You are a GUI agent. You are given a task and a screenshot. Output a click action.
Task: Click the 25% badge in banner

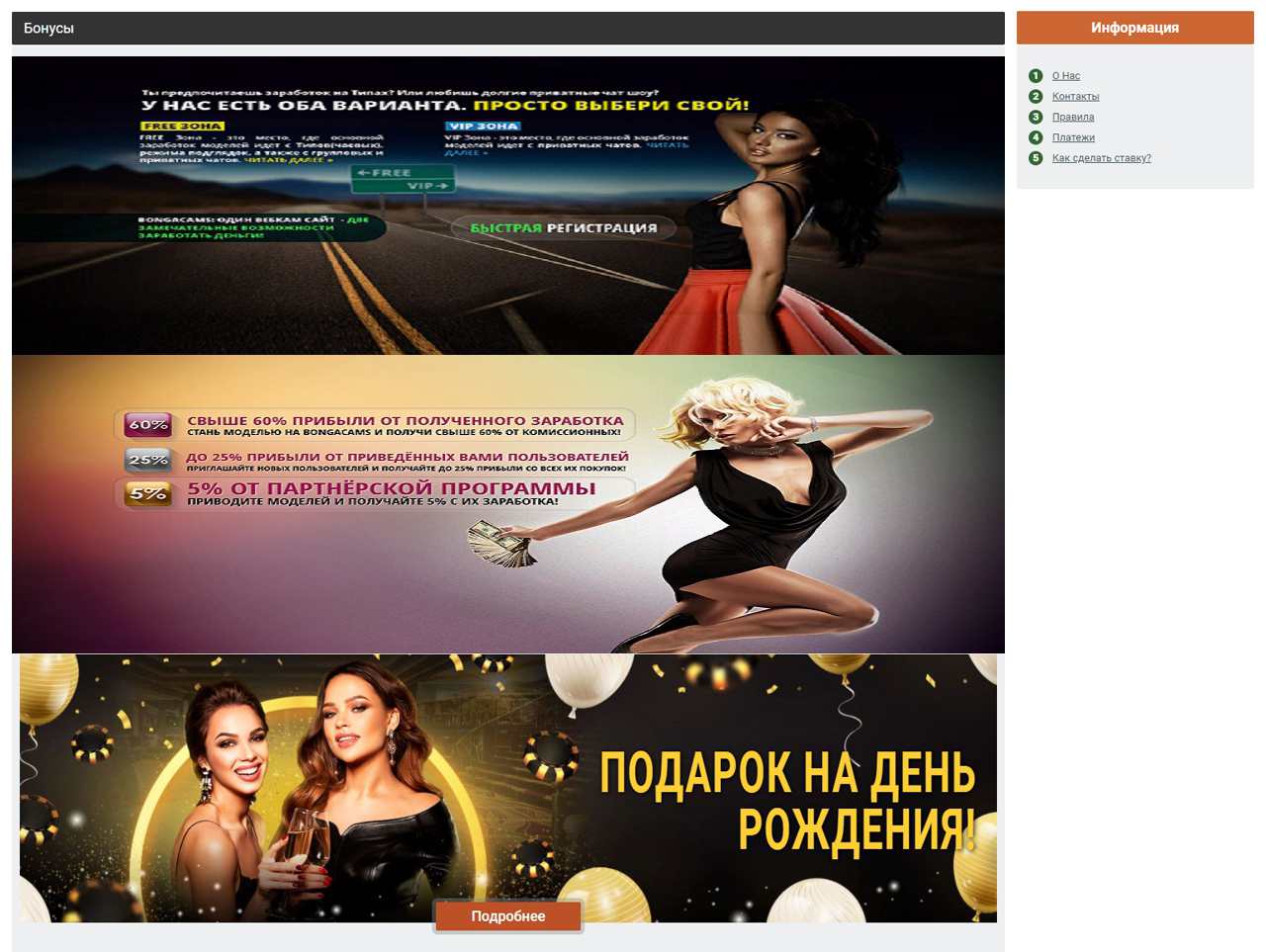coord(148,460)
